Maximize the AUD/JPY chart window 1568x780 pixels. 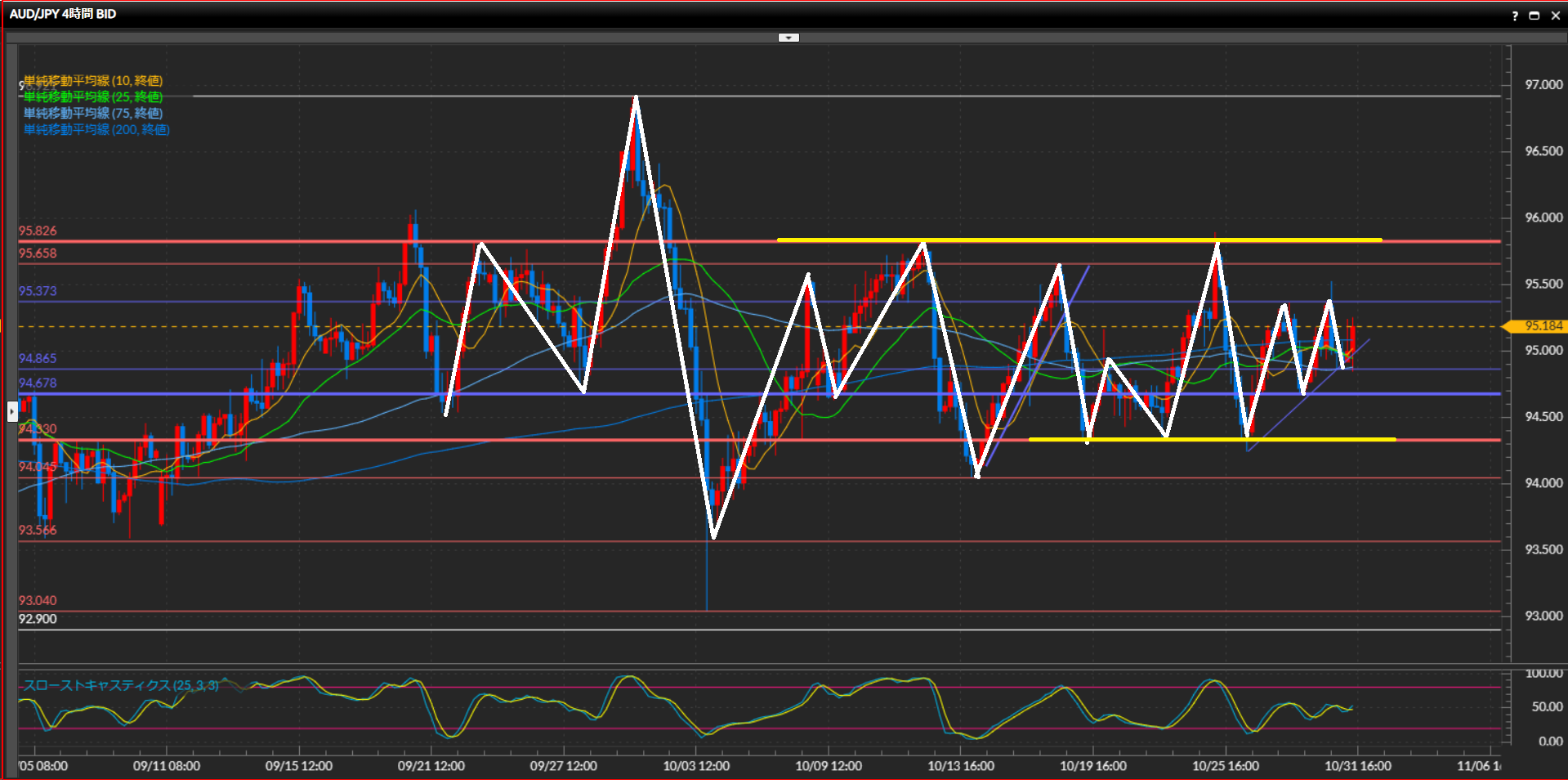pos(1534,16)
